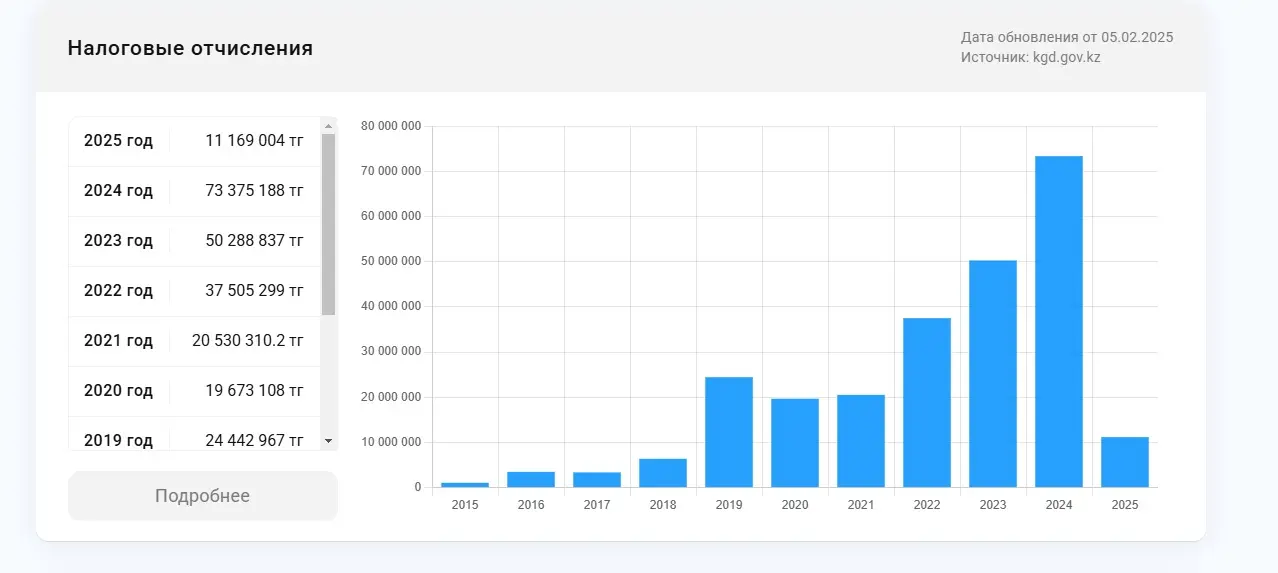Click the 2018 x-axis label
The image size is (1278, 573).
663,505
